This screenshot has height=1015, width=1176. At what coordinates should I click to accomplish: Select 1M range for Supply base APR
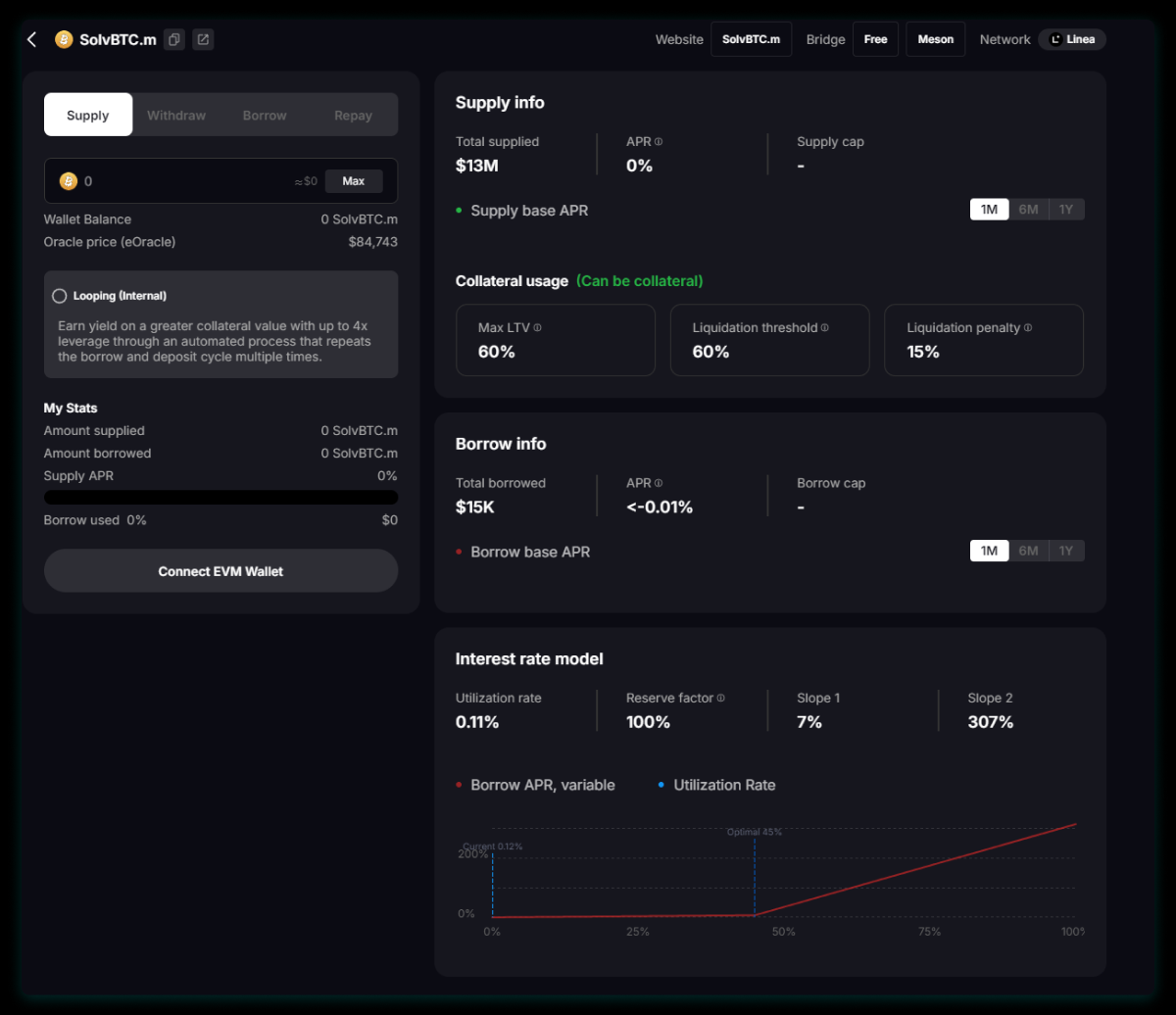pyautogui.click(x=989, y=210)
